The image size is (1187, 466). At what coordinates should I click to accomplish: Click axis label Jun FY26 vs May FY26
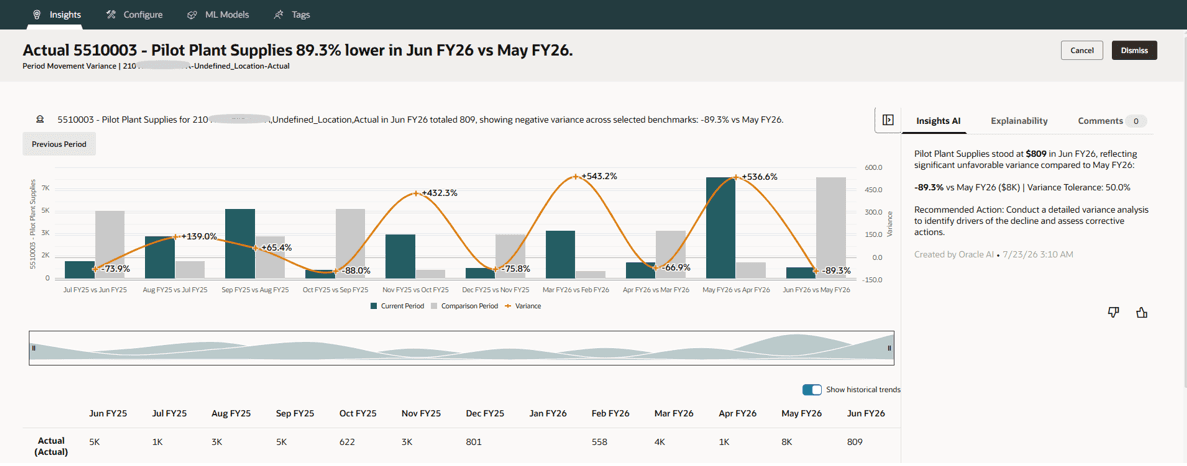pyautogui.click(x=815, y=290)
